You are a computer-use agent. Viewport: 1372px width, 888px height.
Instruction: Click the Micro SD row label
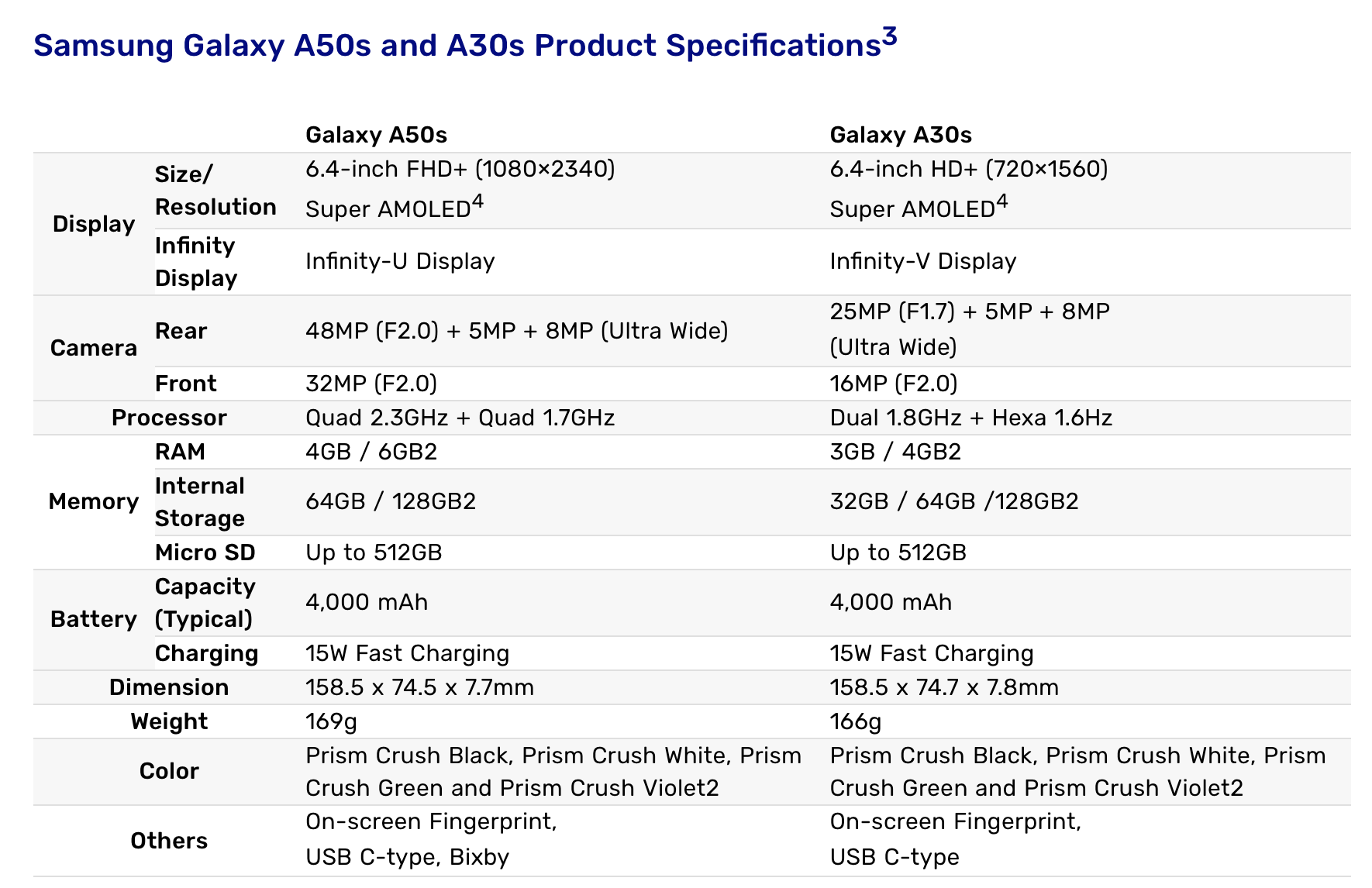coord(205,552)
